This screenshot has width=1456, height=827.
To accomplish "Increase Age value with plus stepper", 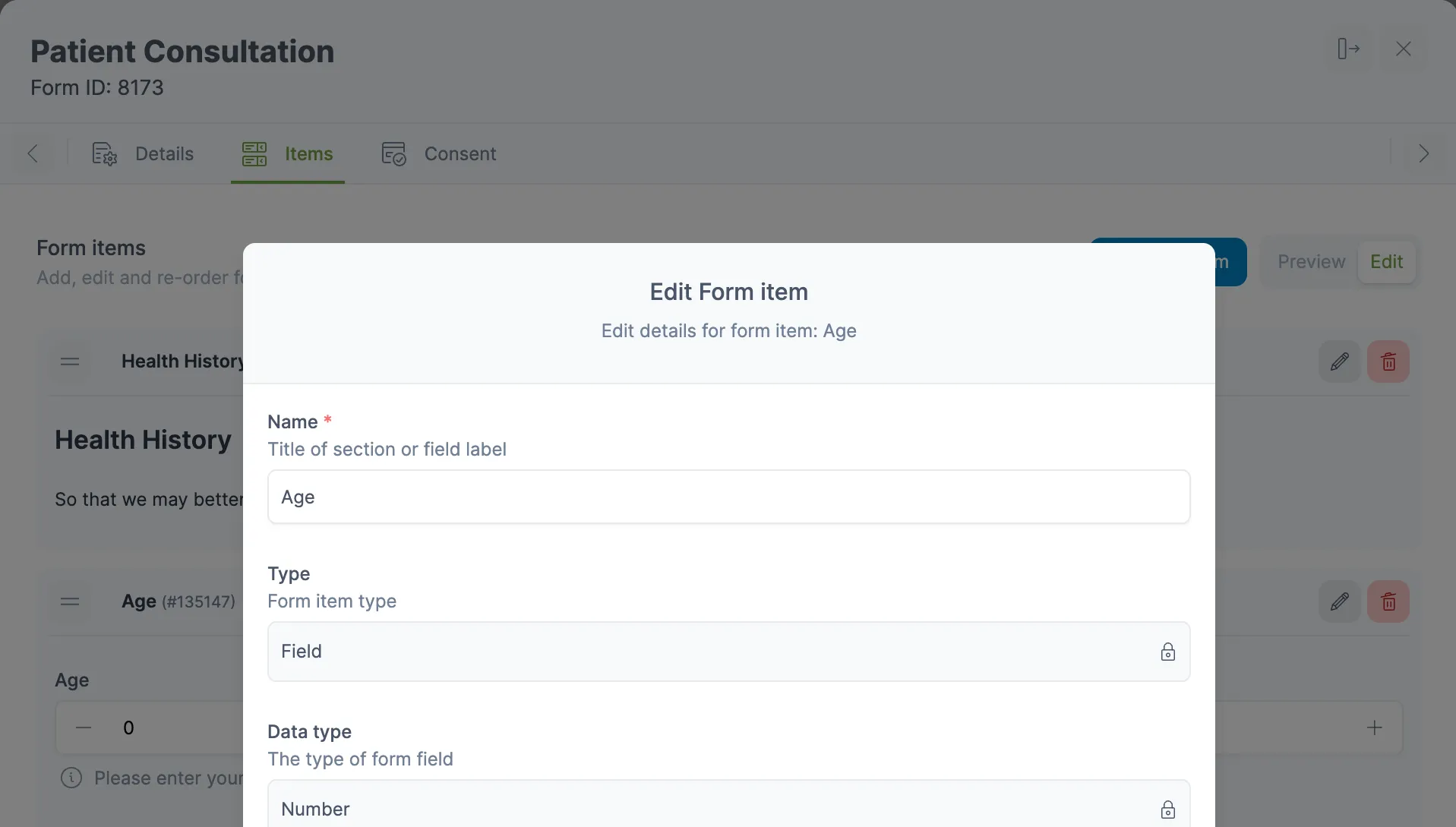I will point(1374,728).
